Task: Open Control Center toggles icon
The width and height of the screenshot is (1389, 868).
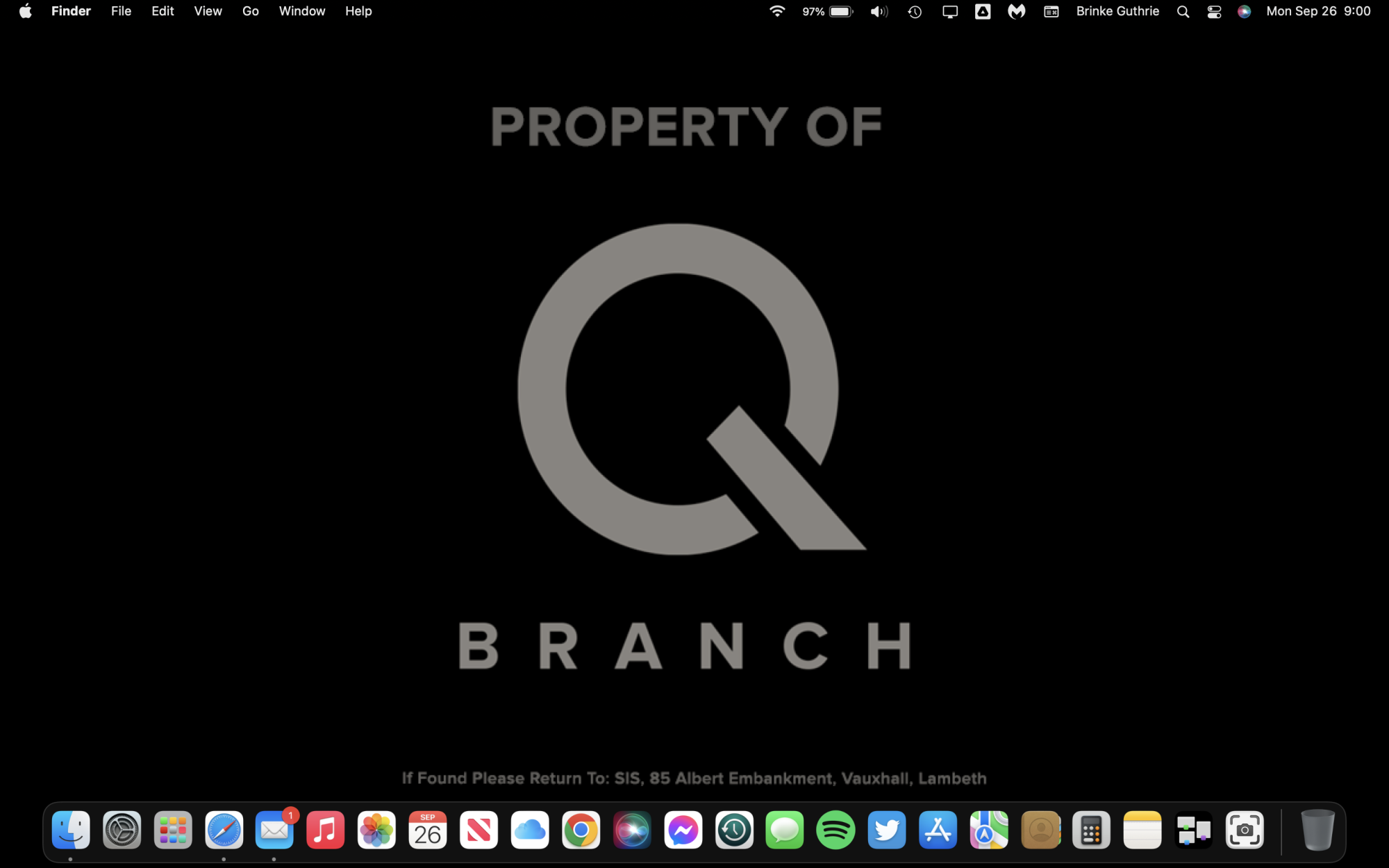Action: click(1214, 11)
